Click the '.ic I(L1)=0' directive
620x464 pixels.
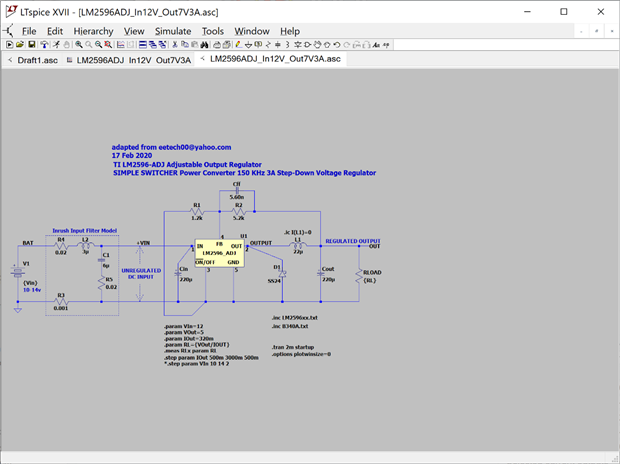coord(298,232)
